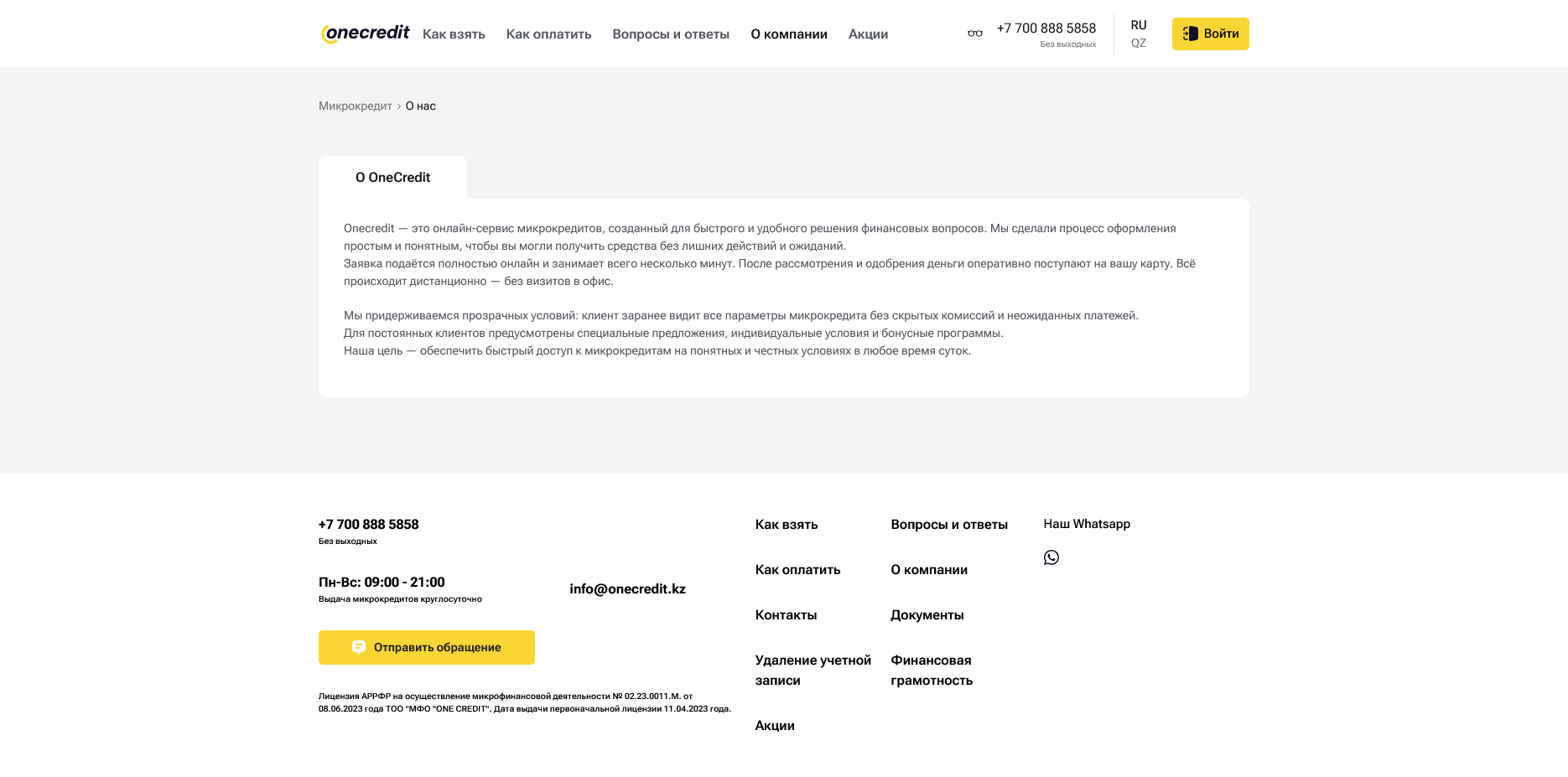Open footer link 'Контакты'
The width and height of the screenshot is (1568, 777).
(x=786, y=615)
